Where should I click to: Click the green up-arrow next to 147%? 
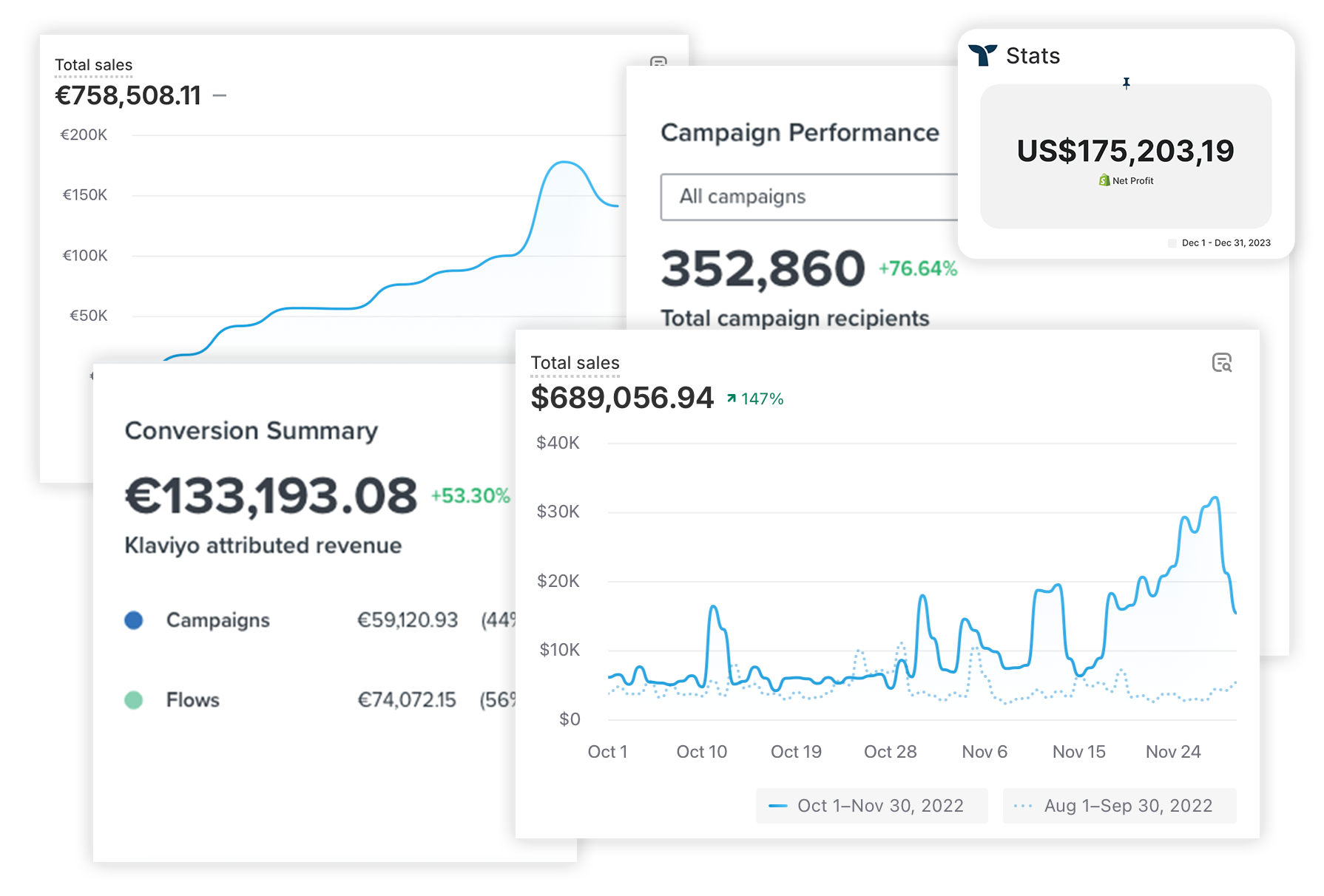pos(732,398)
